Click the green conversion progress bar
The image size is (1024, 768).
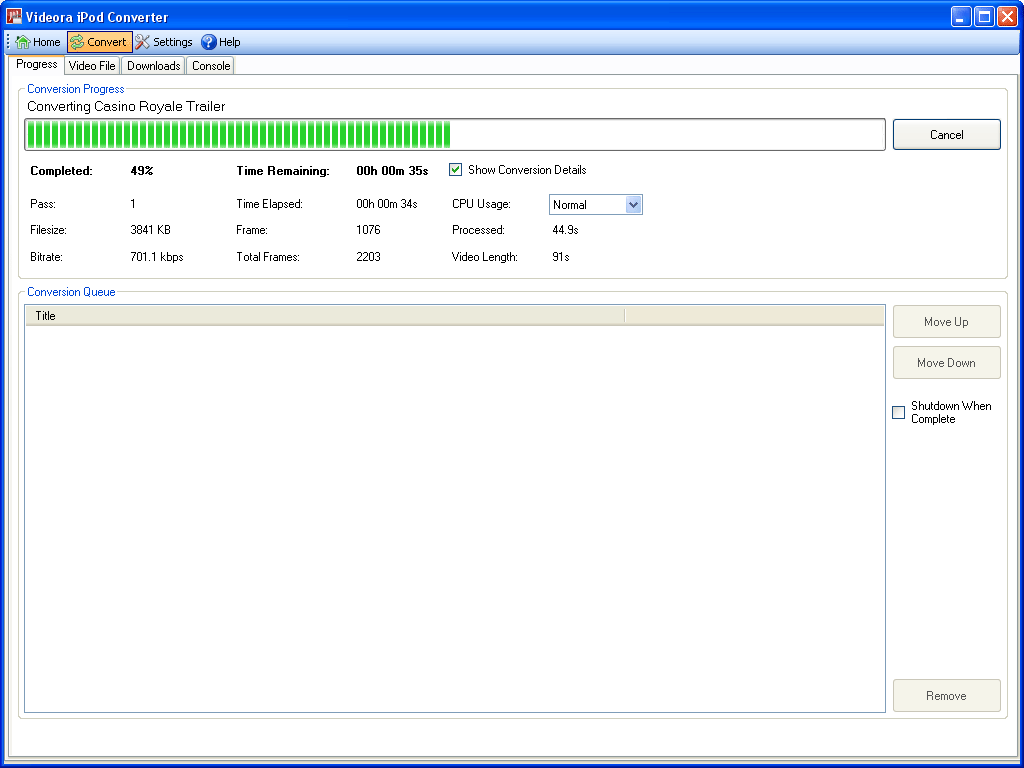(x=455, y=135)
